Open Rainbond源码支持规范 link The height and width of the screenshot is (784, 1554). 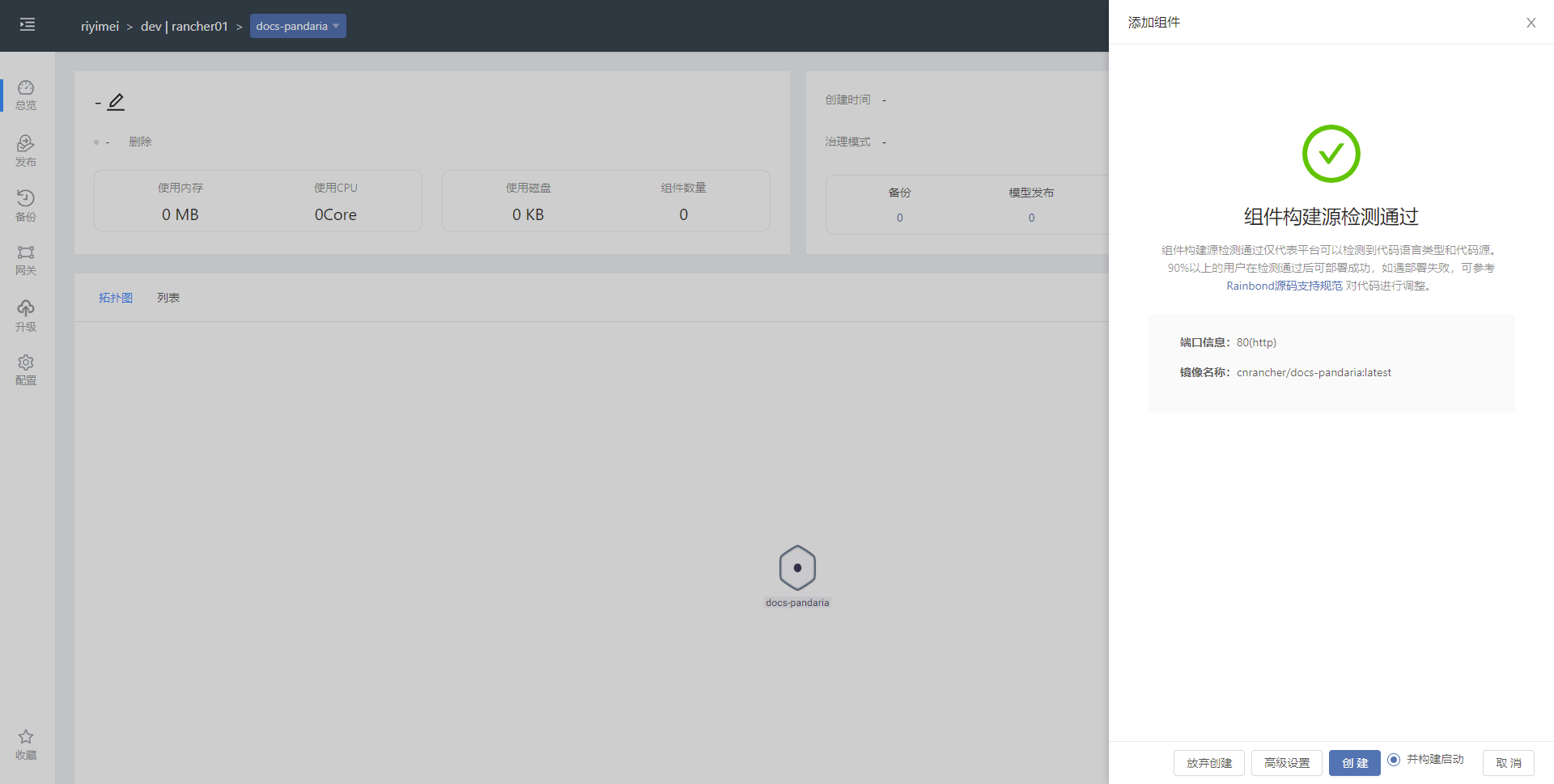(x=1284, y=286)
